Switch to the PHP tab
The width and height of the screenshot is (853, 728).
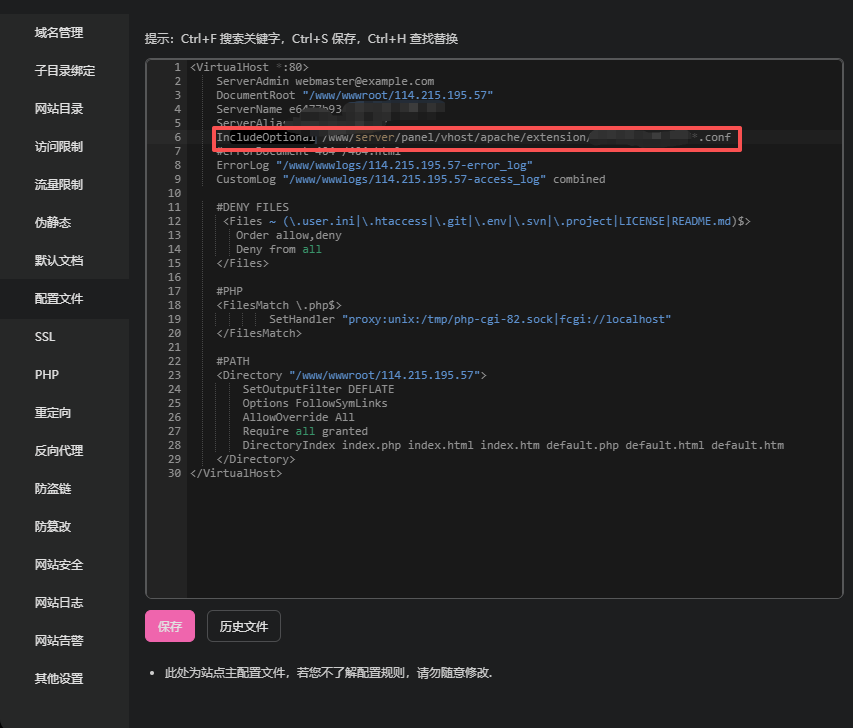pyautogui.click(x=47, y=375)
